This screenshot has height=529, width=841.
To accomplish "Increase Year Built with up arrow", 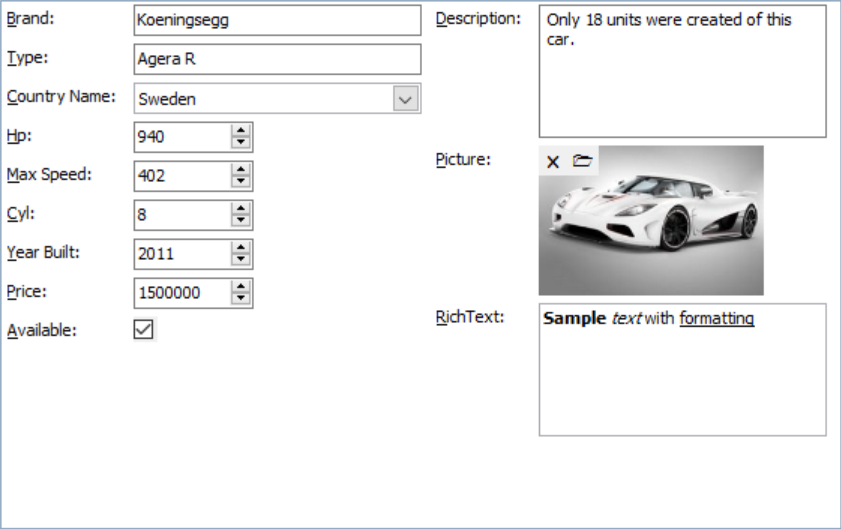I will [x=241, y=247].
